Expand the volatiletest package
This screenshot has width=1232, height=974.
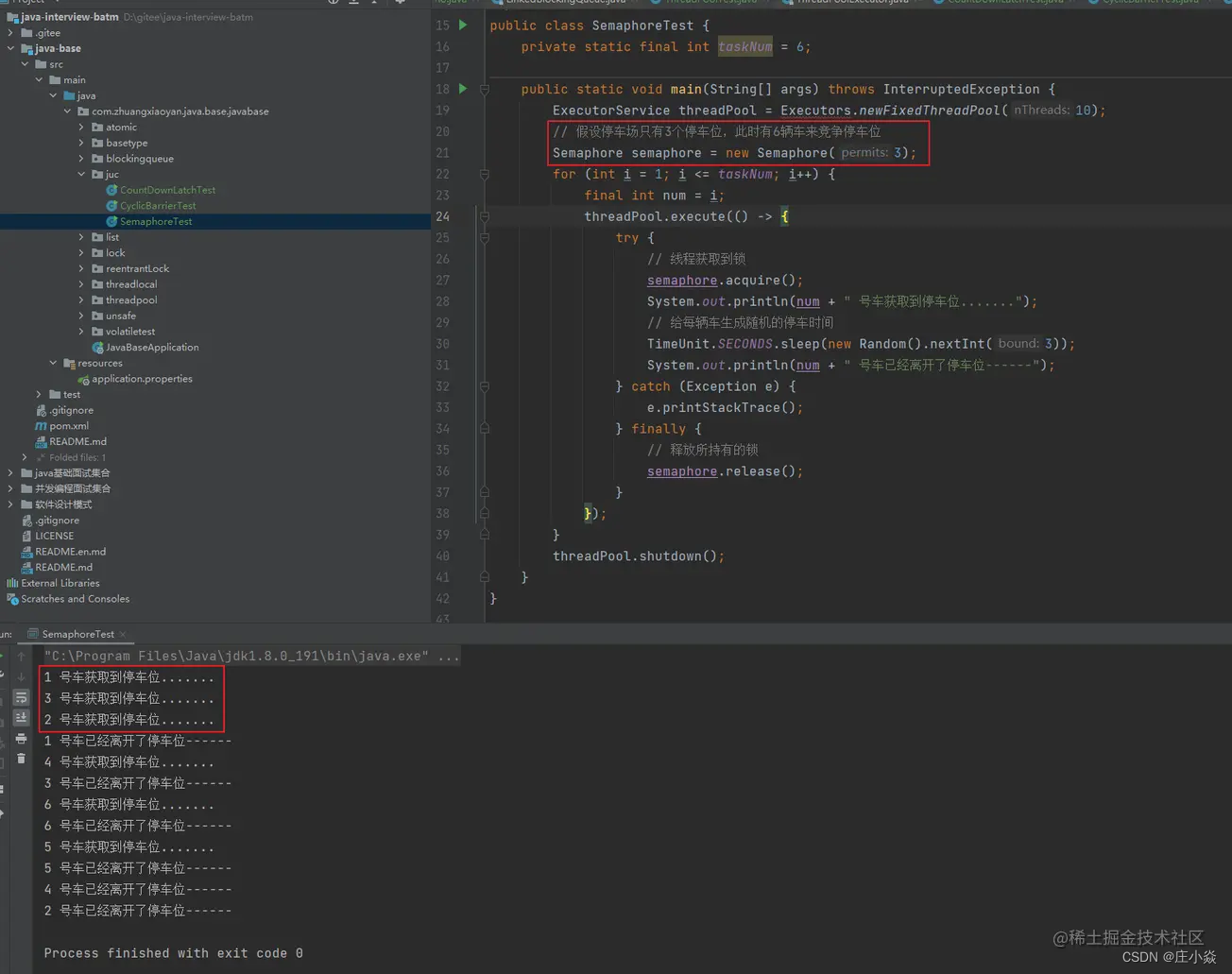coord(81,332)
